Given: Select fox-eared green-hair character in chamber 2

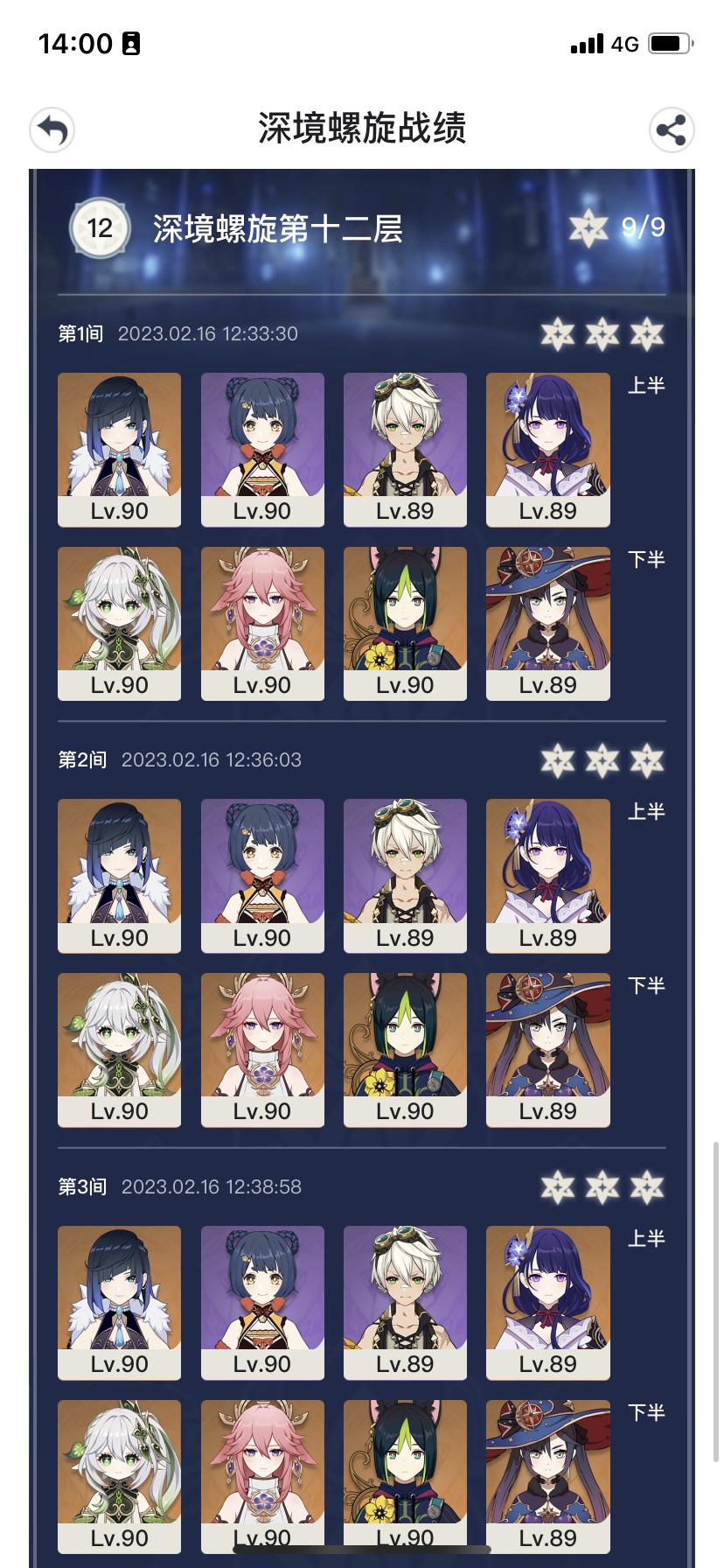Looking at the screenshot, I should [405, 1050].
